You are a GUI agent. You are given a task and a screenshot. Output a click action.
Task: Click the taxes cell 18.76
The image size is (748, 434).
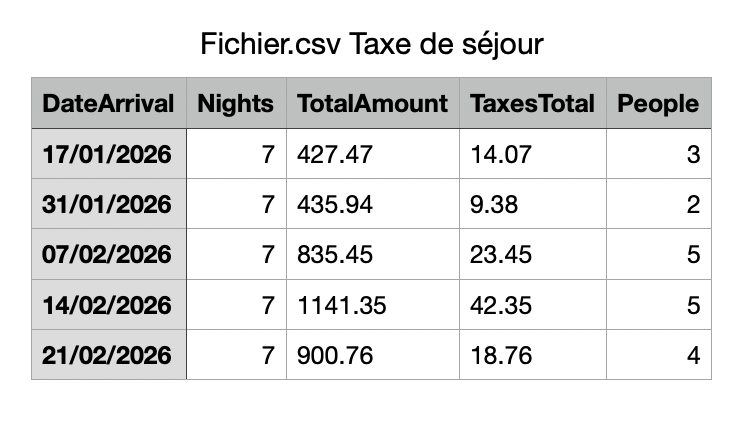(532, 354)
